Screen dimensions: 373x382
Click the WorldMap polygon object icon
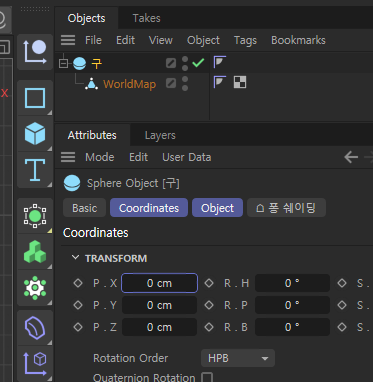click(91, 84)
